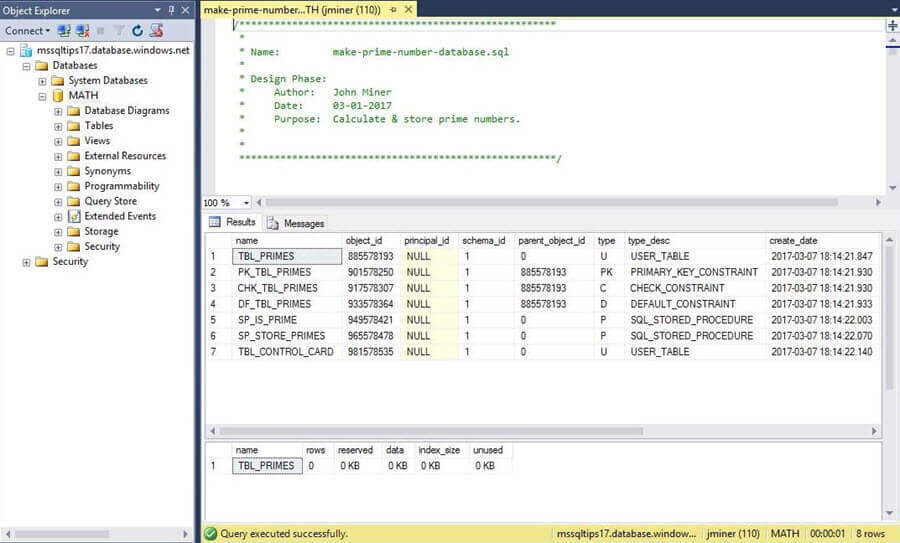This screenshot has width=900, height=543.
Task: Click the Stop icon in Object Explorer
Action: point(101,31)
